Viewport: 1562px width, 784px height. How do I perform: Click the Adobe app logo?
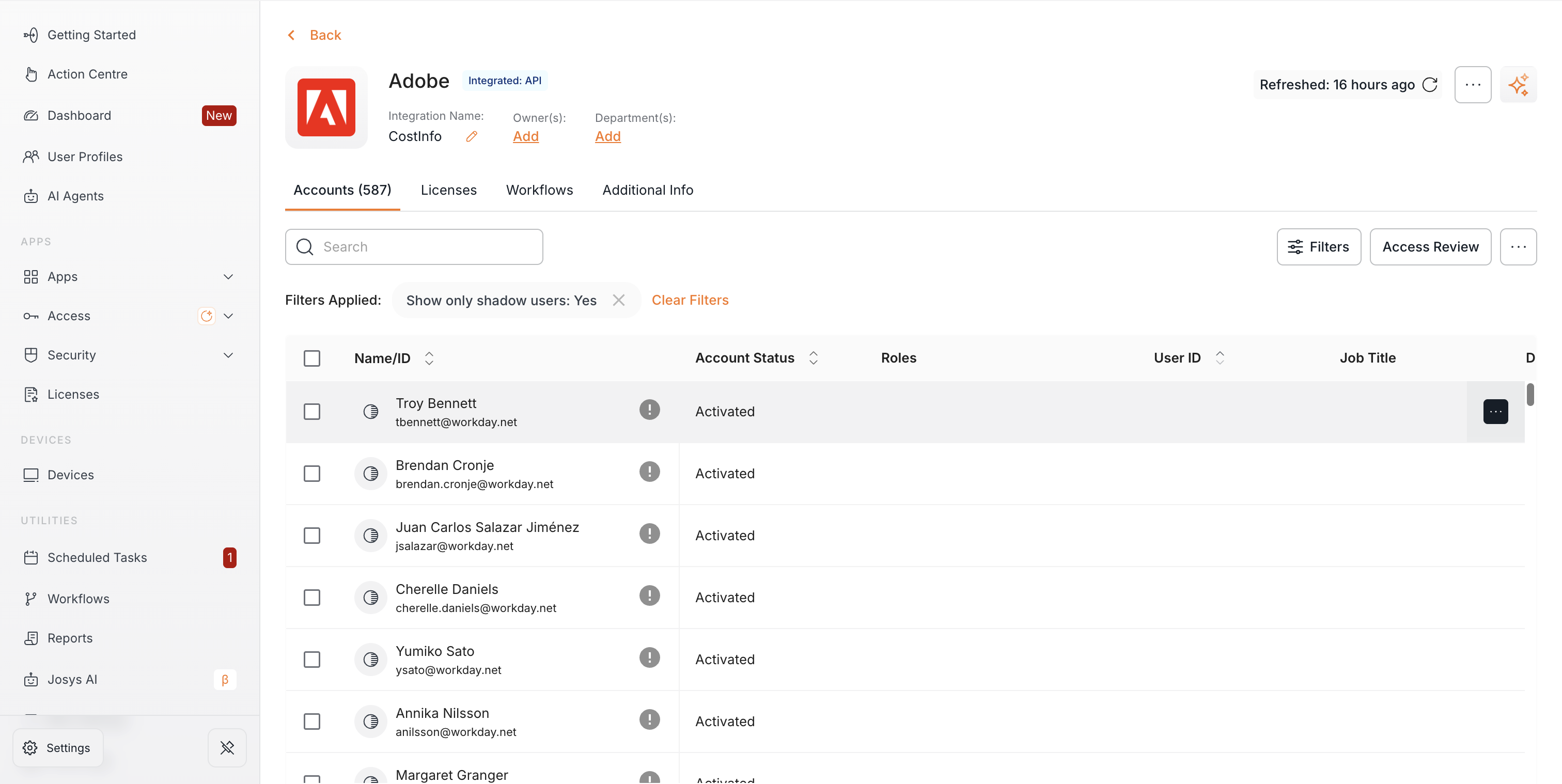326,107
